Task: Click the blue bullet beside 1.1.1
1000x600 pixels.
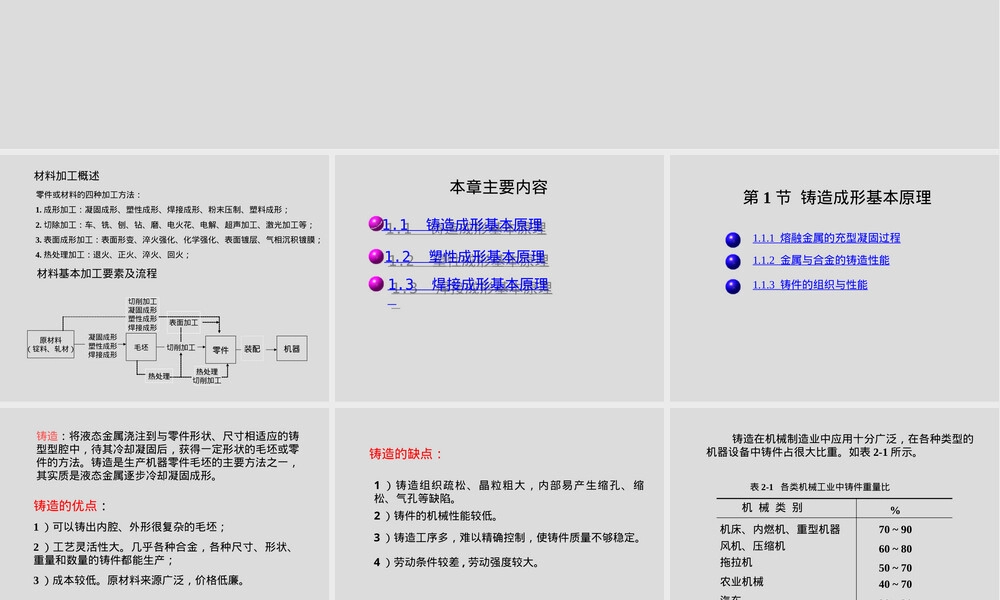Action: tap(733, 240)
